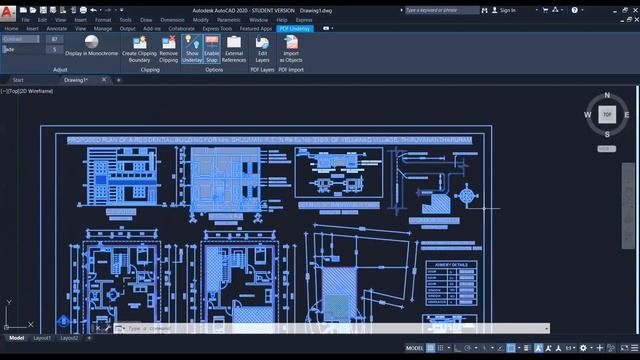The width and height of the screenshot is (640, 360).
Task: Open the Parametric menu
Action: coord(229,20)
